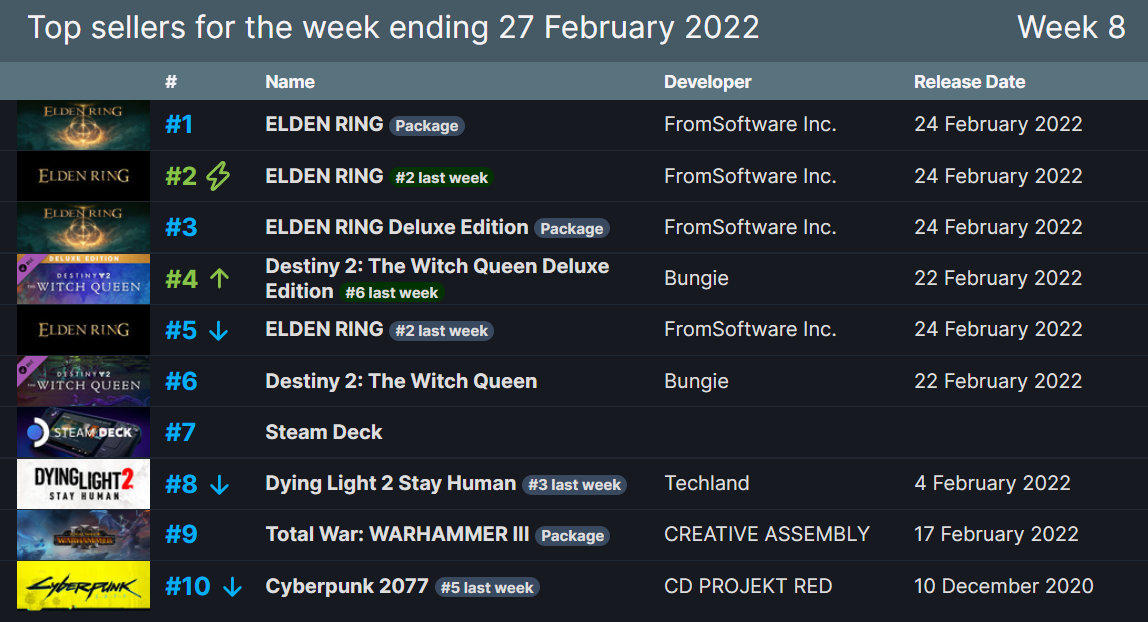Click the down arrow next to #8
This screenshot has height=622, width=1148.
(220, 484)
